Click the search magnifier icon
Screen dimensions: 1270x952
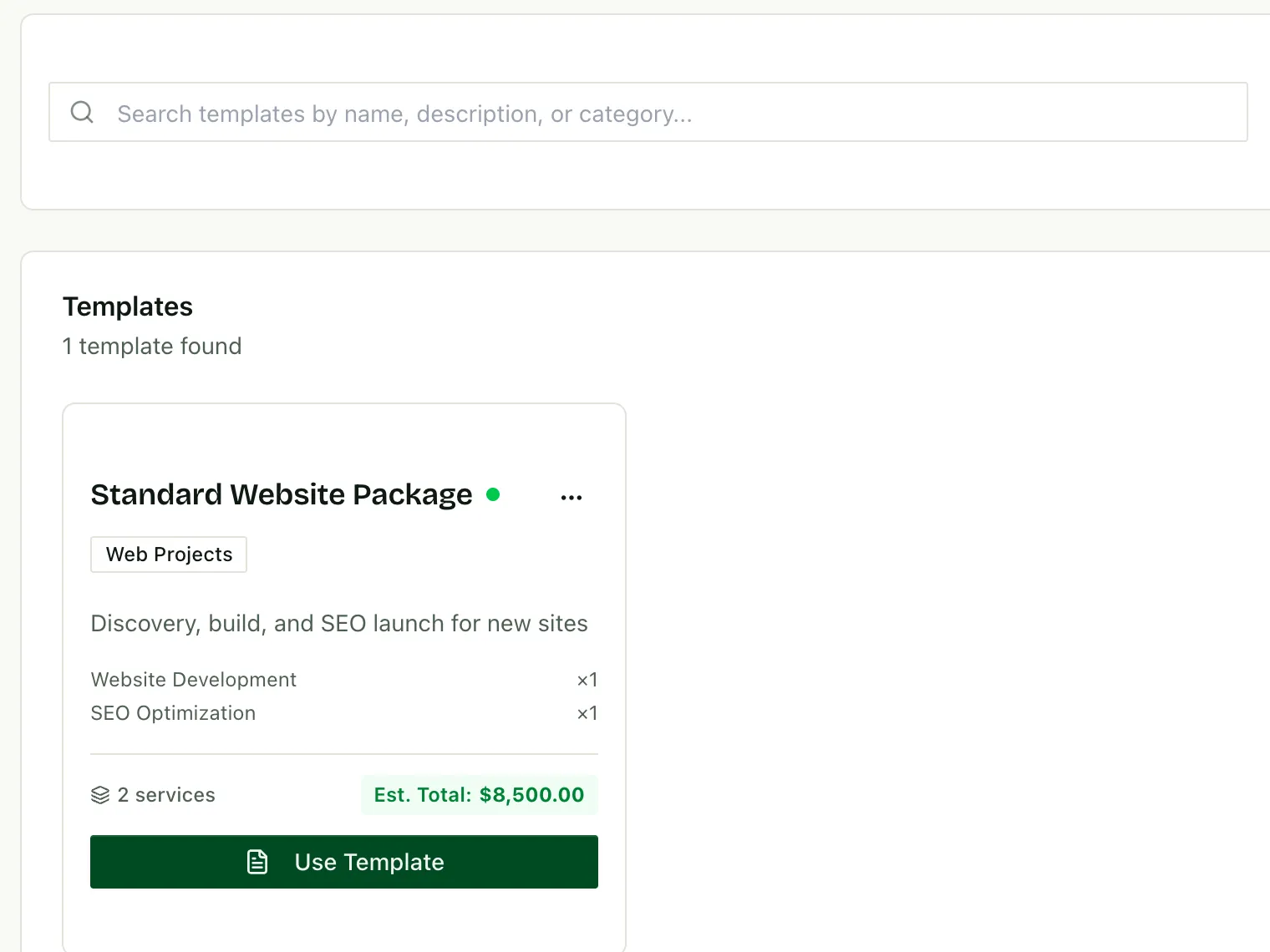pyautogui.click(x=82, y=112)
